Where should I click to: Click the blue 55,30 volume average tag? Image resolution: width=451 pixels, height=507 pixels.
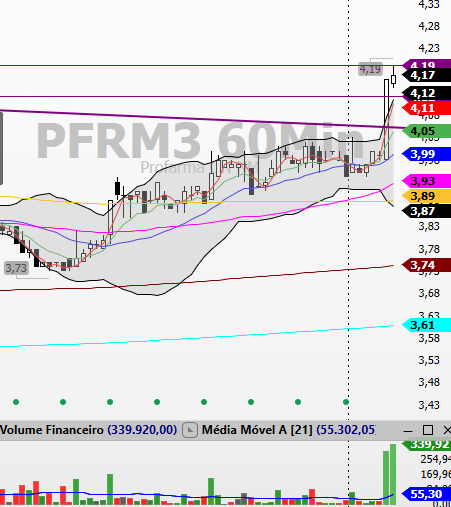click(x=427, y=494)
